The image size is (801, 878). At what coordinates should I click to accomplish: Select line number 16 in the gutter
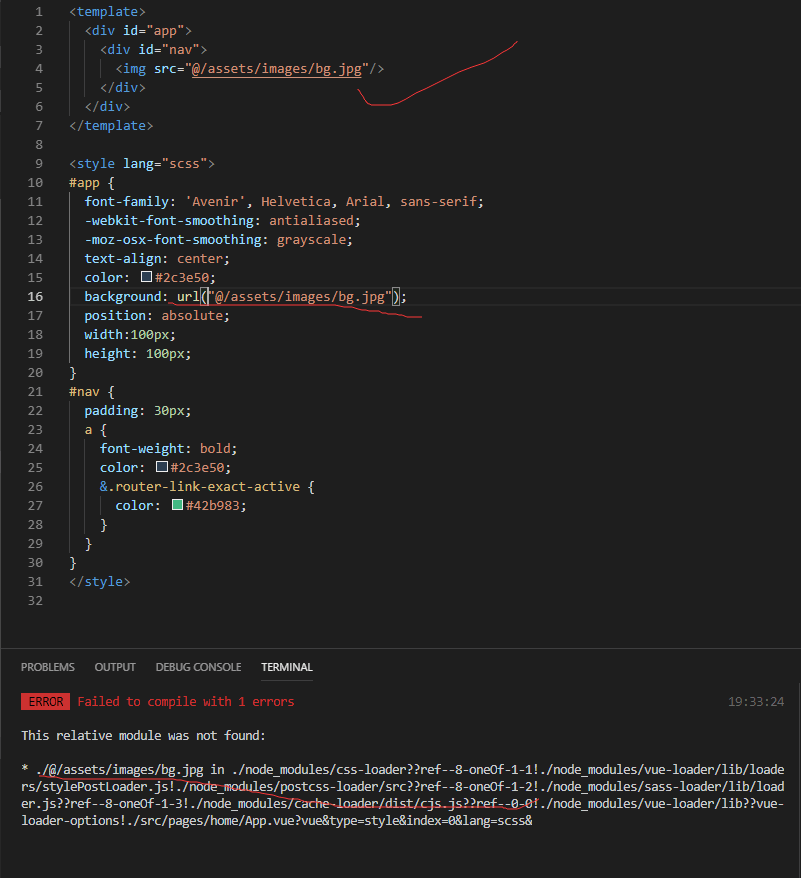[x=36, y=296]
